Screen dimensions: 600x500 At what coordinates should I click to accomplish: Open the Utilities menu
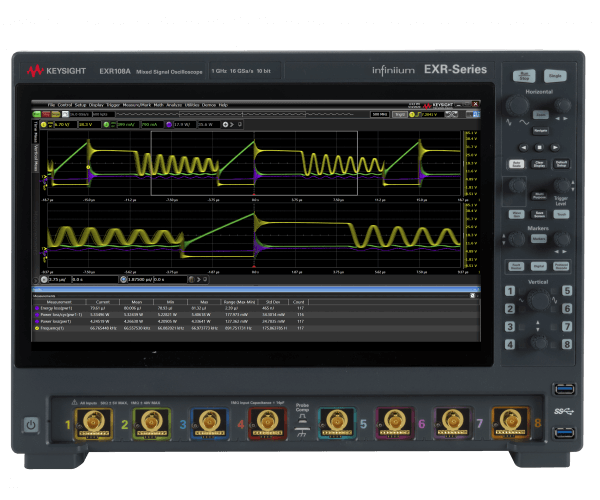click(x=192, y=105)
